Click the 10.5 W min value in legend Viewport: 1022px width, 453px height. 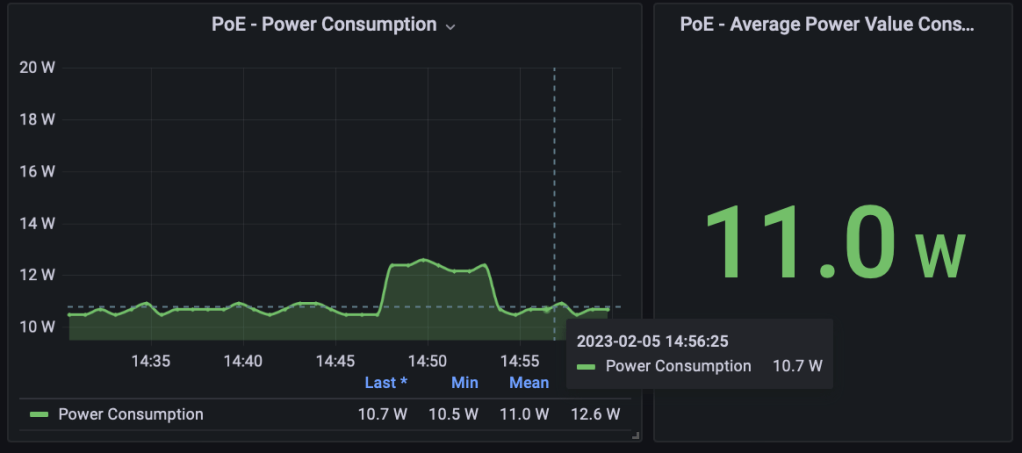tap(454, 414)
